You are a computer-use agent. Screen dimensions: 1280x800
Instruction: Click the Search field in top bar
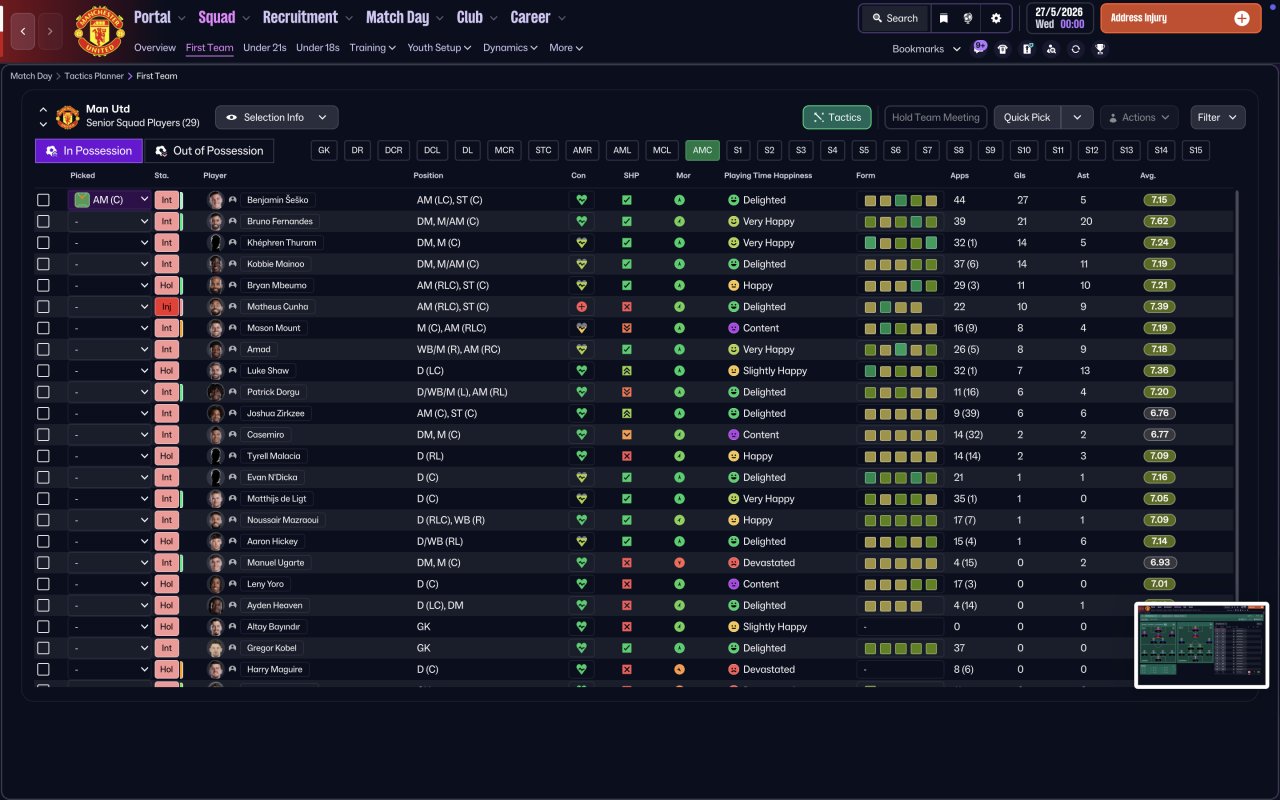[x=894, y=18]
